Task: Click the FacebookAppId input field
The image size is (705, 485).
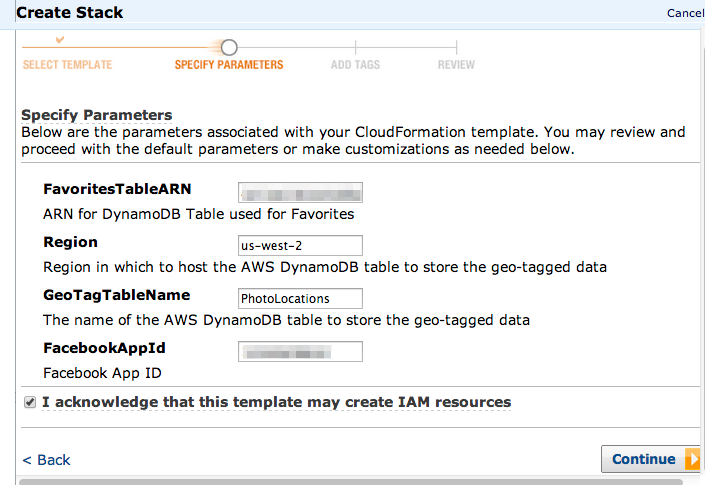Action: (300, 352)
